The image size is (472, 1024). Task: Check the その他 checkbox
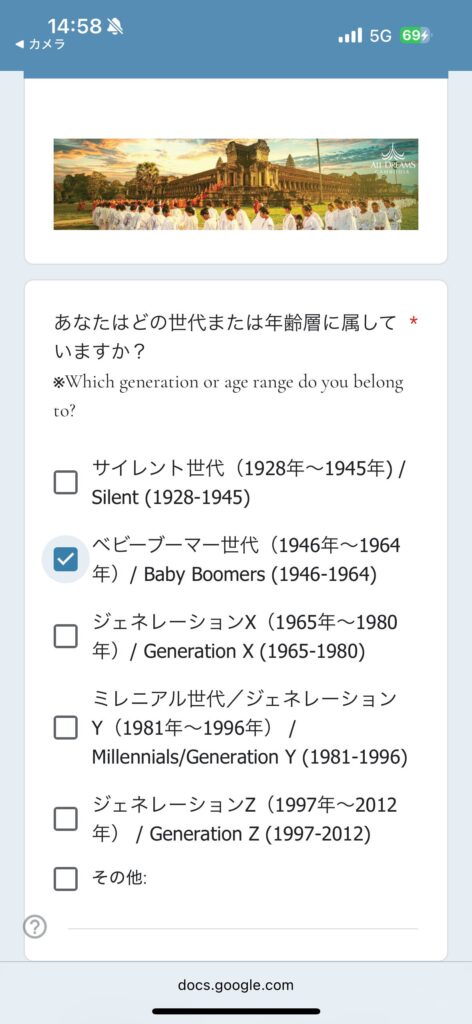click(x=65, y=879)
